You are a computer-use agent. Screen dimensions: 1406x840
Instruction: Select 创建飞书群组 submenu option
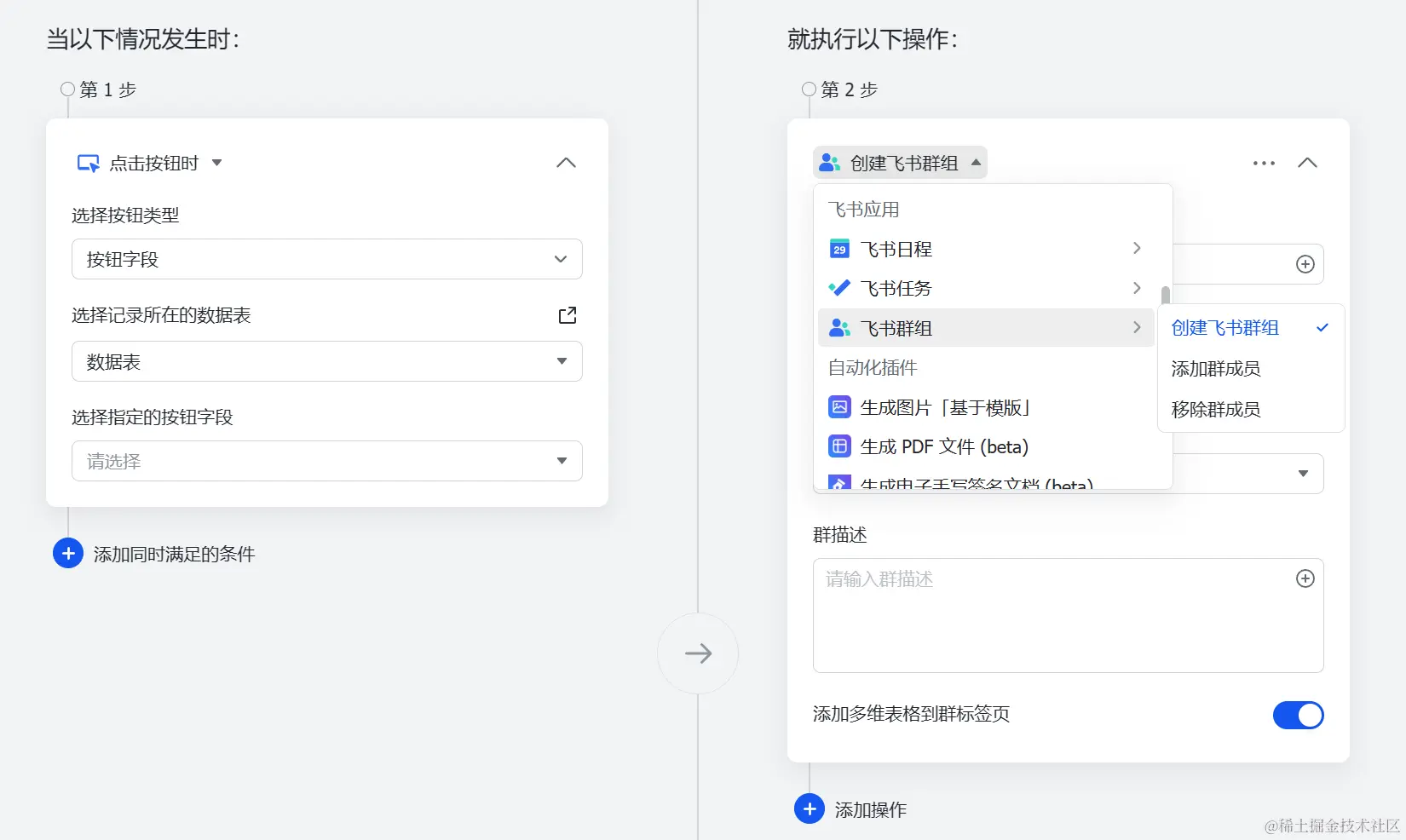click(1251, 328)
